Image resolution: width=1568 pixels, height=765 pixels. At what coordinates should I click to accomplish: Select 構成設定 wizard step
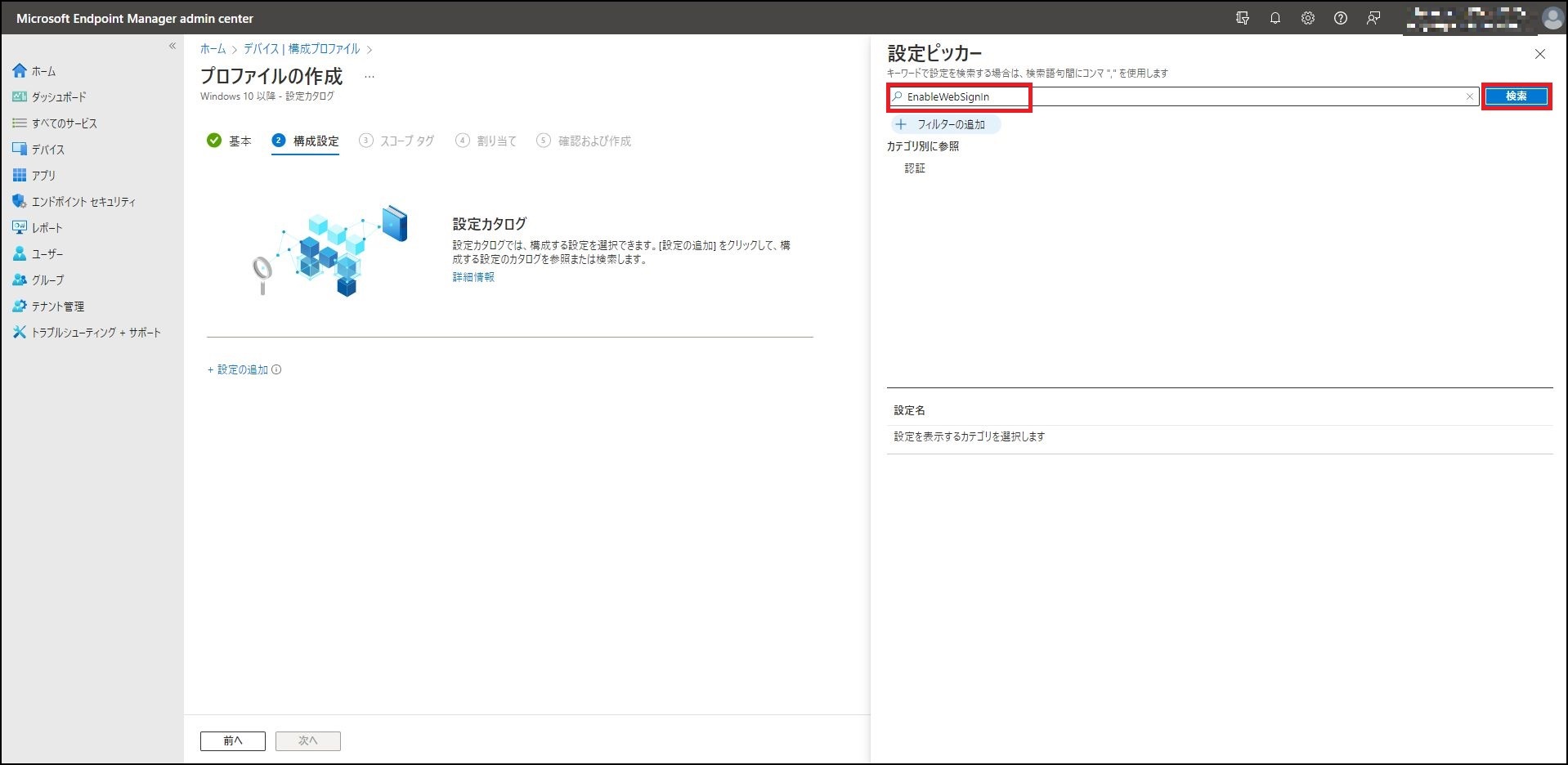point(305,141)
